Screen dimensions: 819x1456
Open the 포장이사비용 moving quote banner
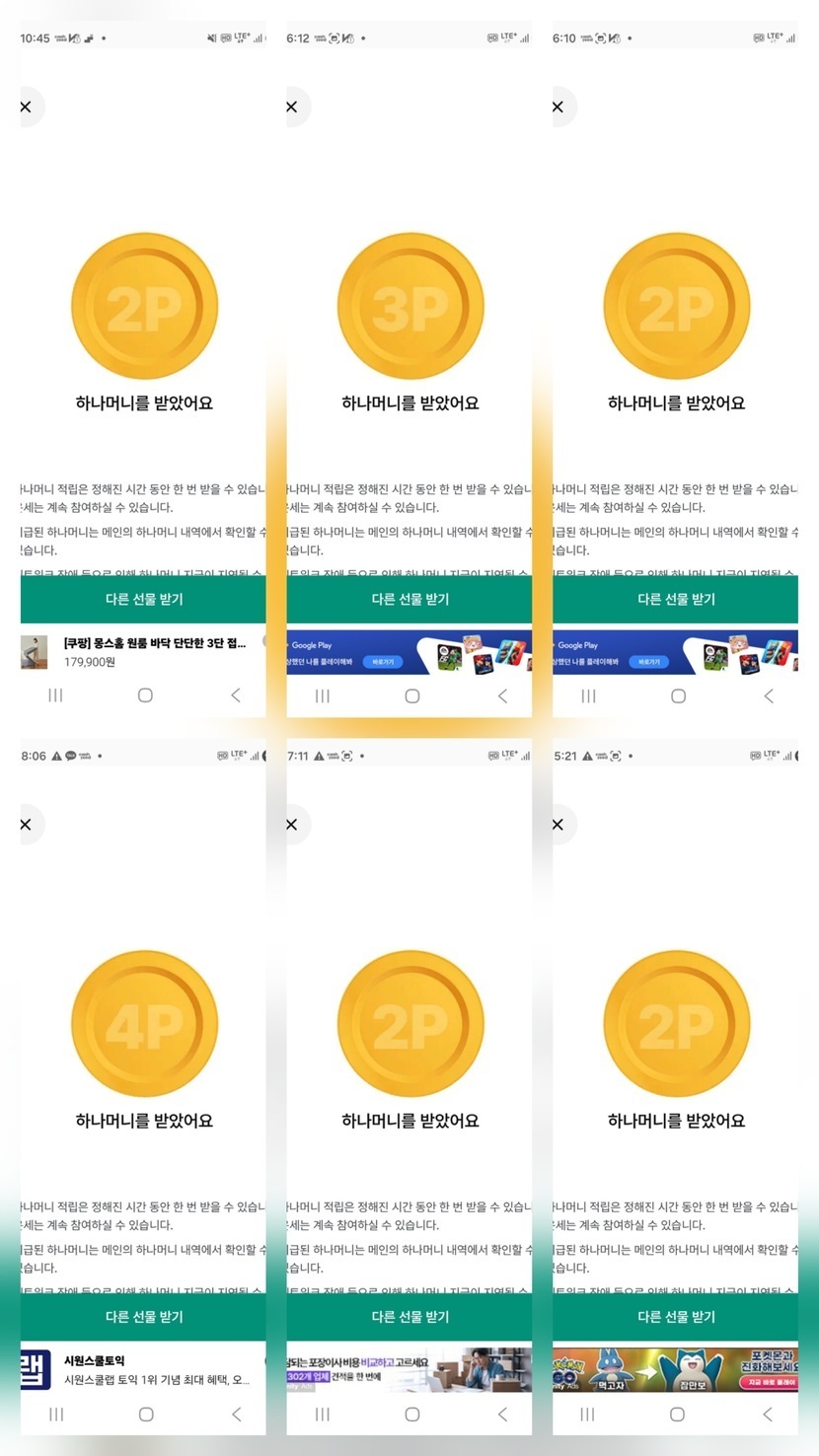(409, 1369)
